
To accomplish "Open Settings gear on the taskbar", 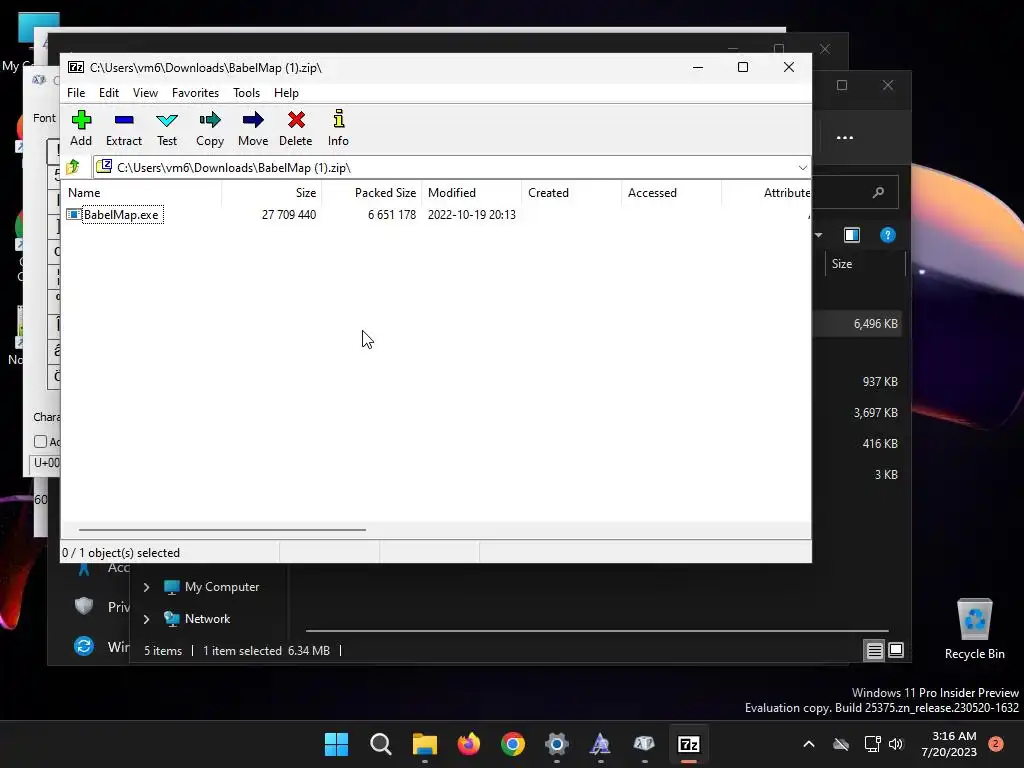I will tap(556, 744).
